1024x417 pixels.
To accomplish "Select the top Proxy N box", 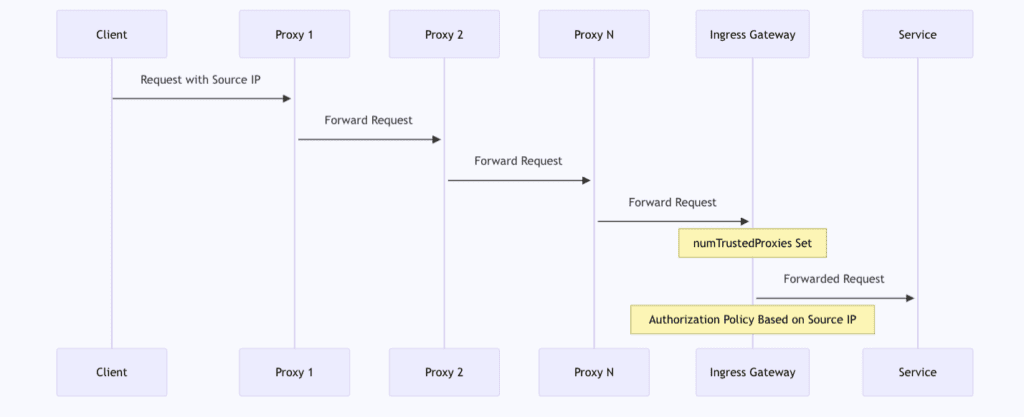I will 594,34.
